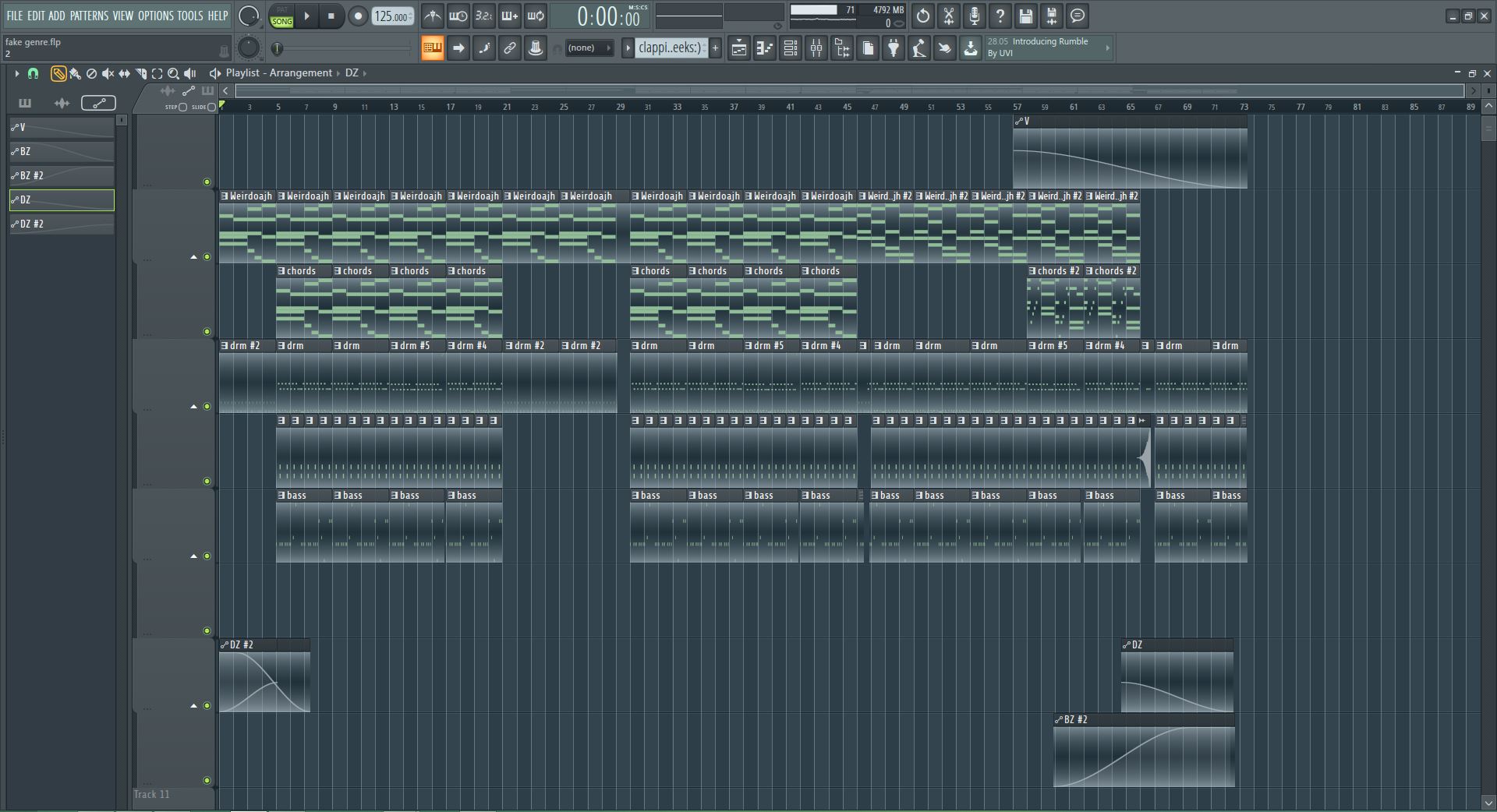This screenshot has height=812, width=1497.
Task: Collapse track group arrow on DZ #2 track
Action: [x=193, y=706]
